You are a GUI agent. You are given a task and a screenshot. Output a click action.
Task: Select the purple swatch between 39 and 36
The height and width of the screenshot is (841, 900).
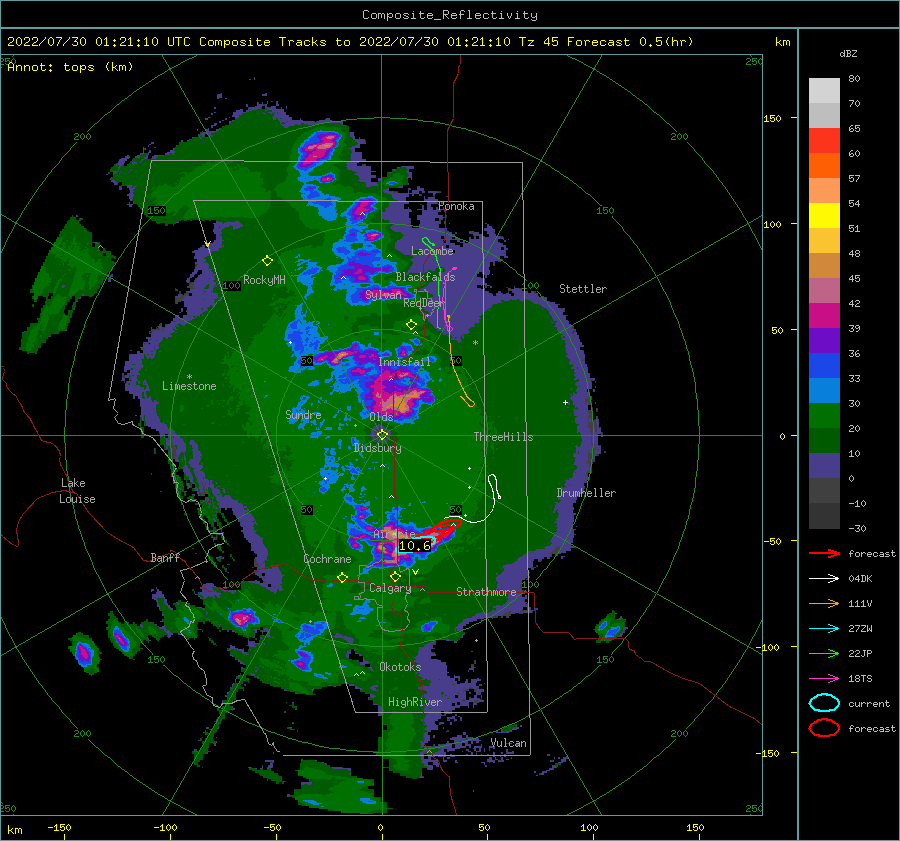[824, 340]
